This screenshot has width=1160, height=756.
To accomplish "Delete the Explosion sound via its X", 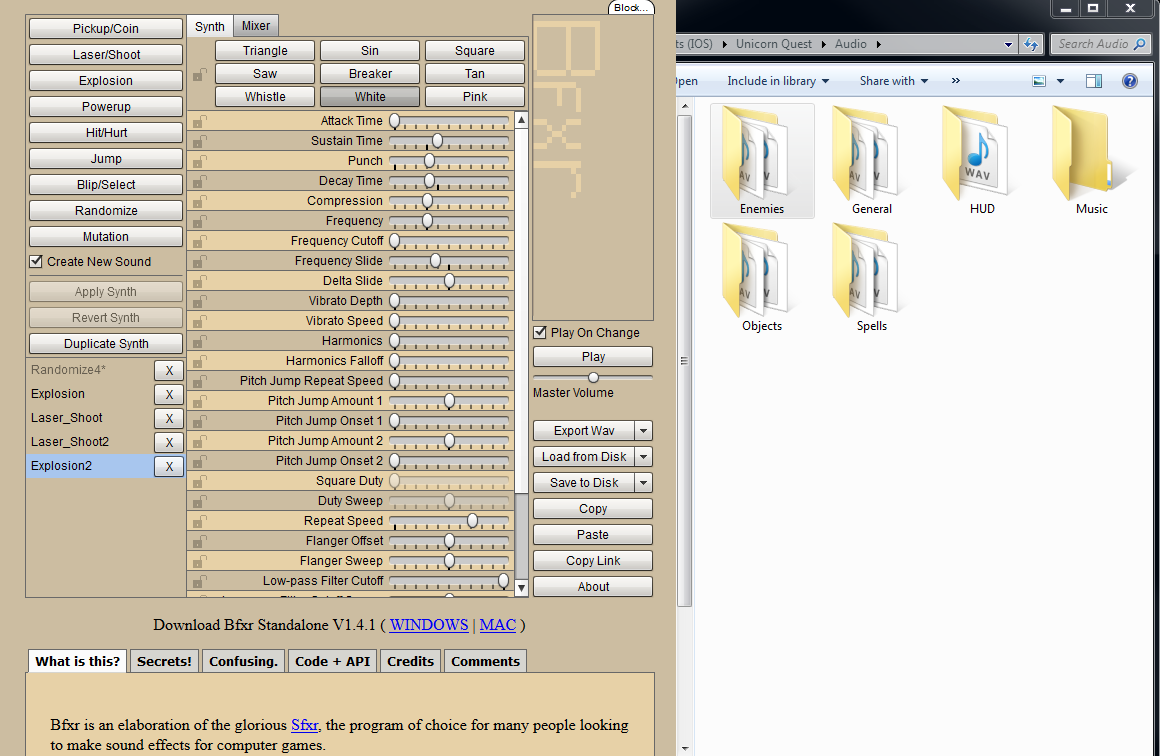I will click(x=169, y=394).
